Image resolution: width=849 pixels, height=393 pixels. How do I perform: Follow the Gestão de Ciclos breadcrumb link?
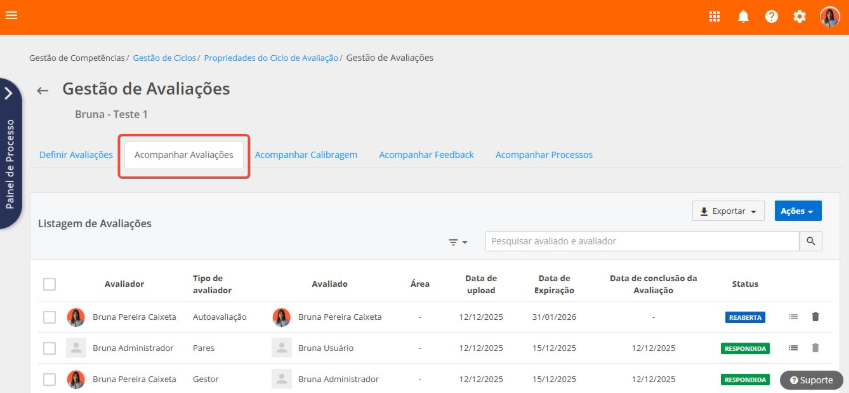tap(164, 58)
